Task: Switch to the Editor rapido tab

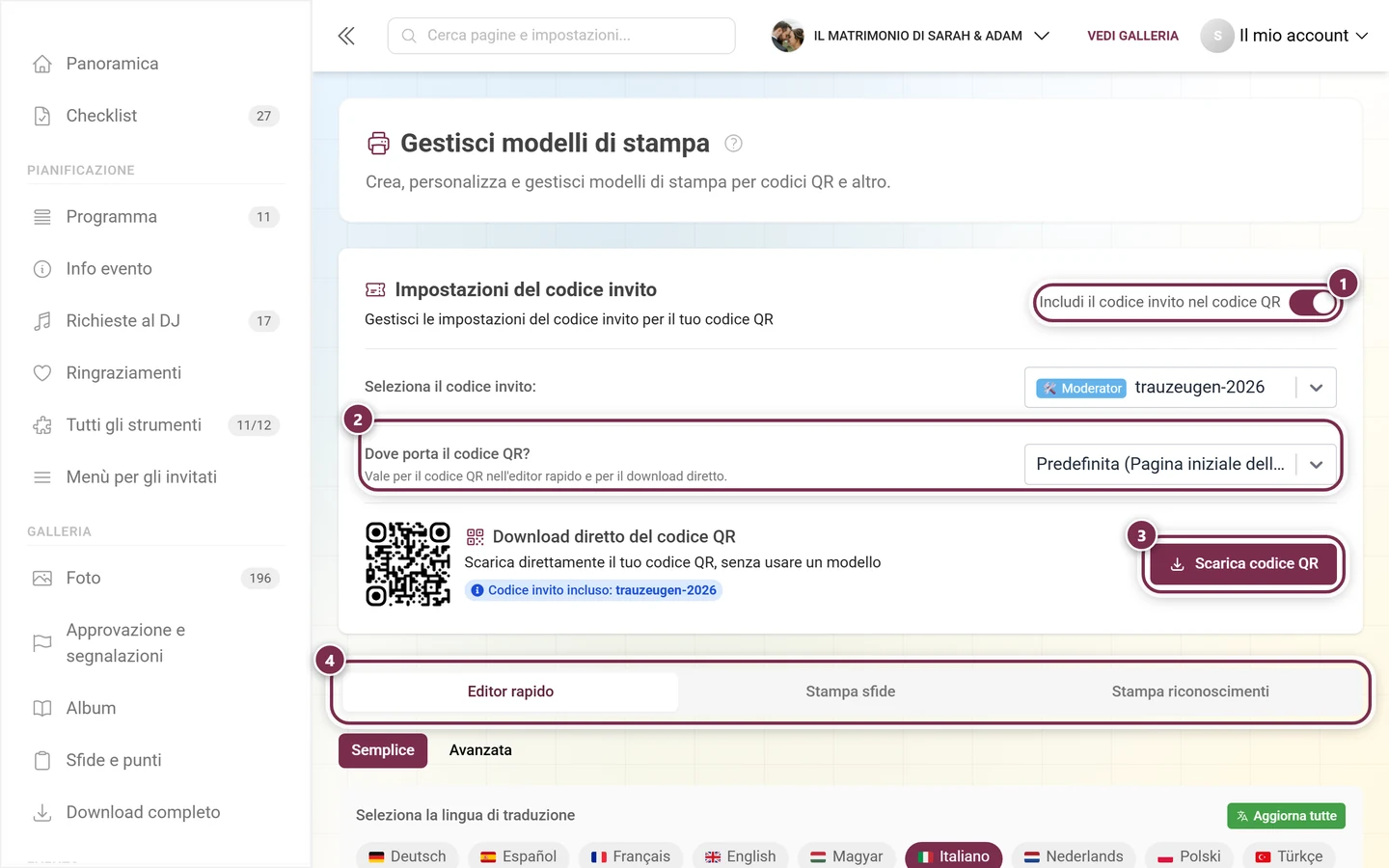Action: (x=510, y=692)
